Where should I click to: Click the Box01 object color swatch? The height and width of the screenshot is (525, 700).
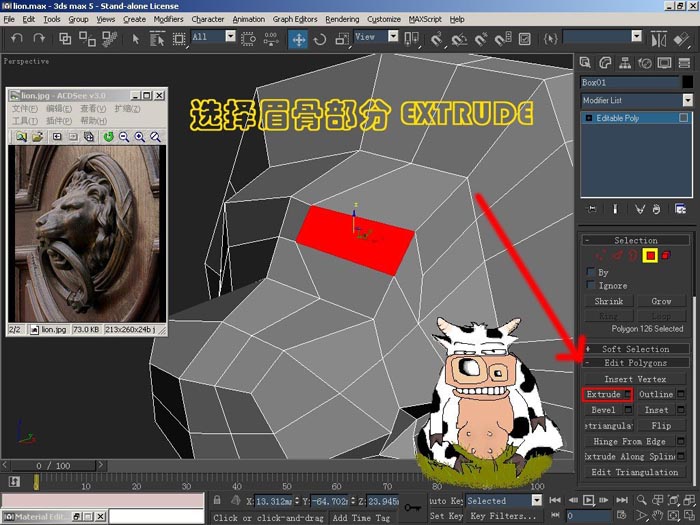(x=688, y=82)
